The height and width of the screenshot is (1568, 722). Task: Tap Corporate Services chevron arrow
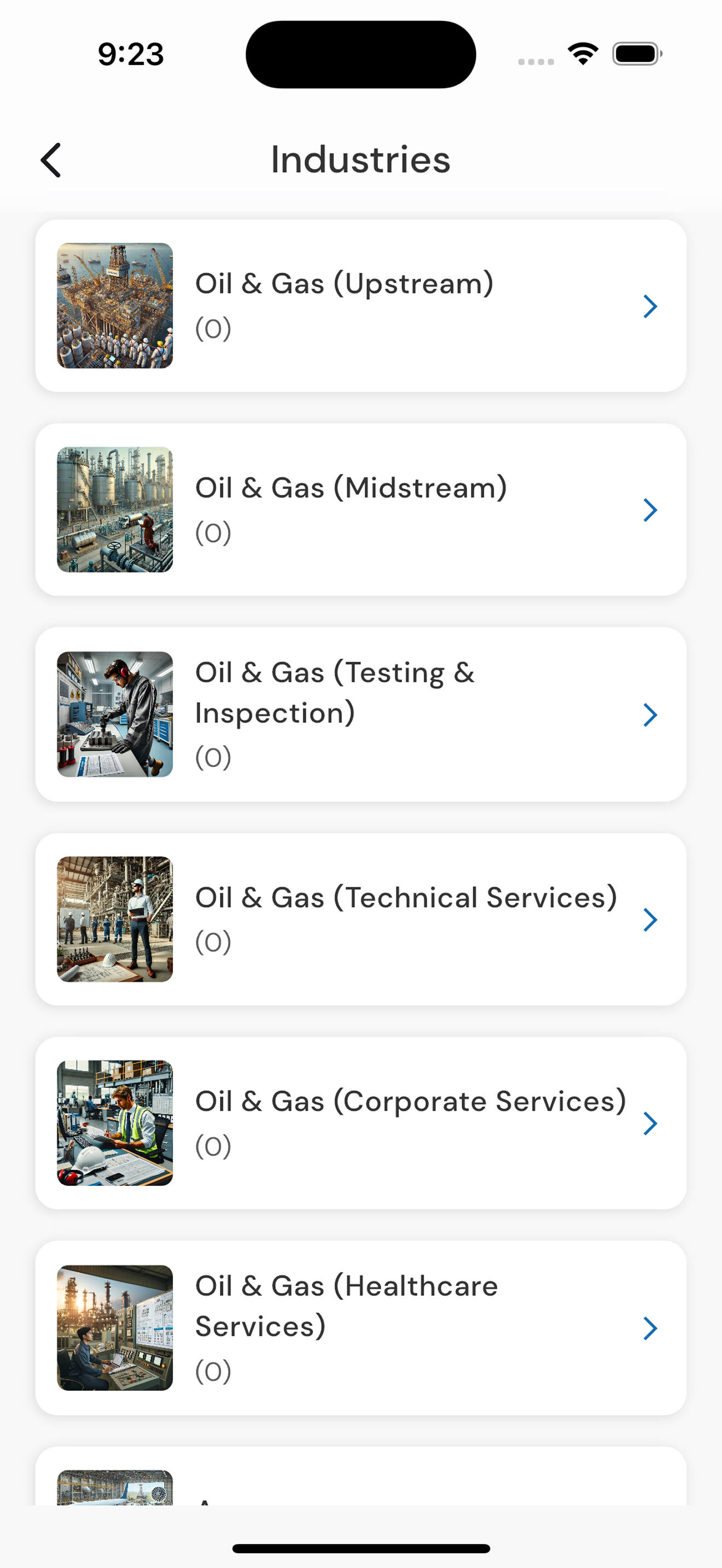[650, 1123]
